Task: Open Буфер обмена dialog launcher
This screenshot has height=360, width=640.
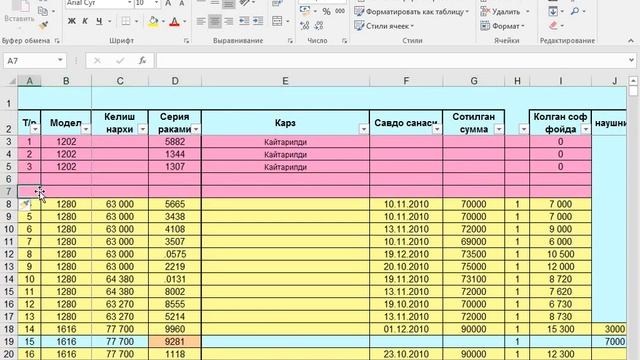Action: point(57,41)
